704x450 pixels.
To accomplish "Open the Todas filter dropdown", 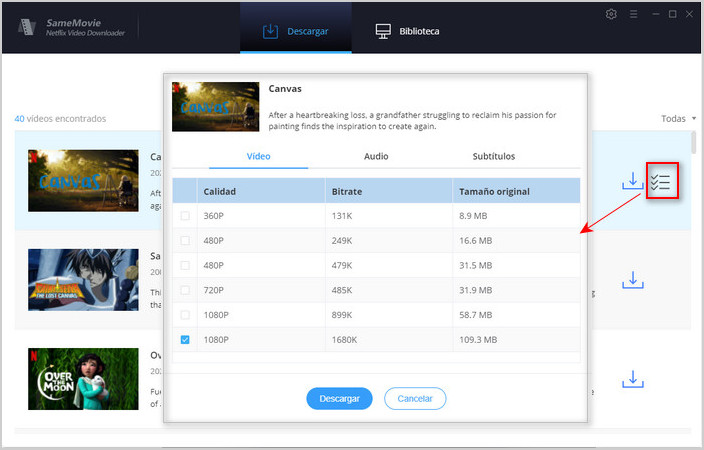I will click(x=678, y=119).
